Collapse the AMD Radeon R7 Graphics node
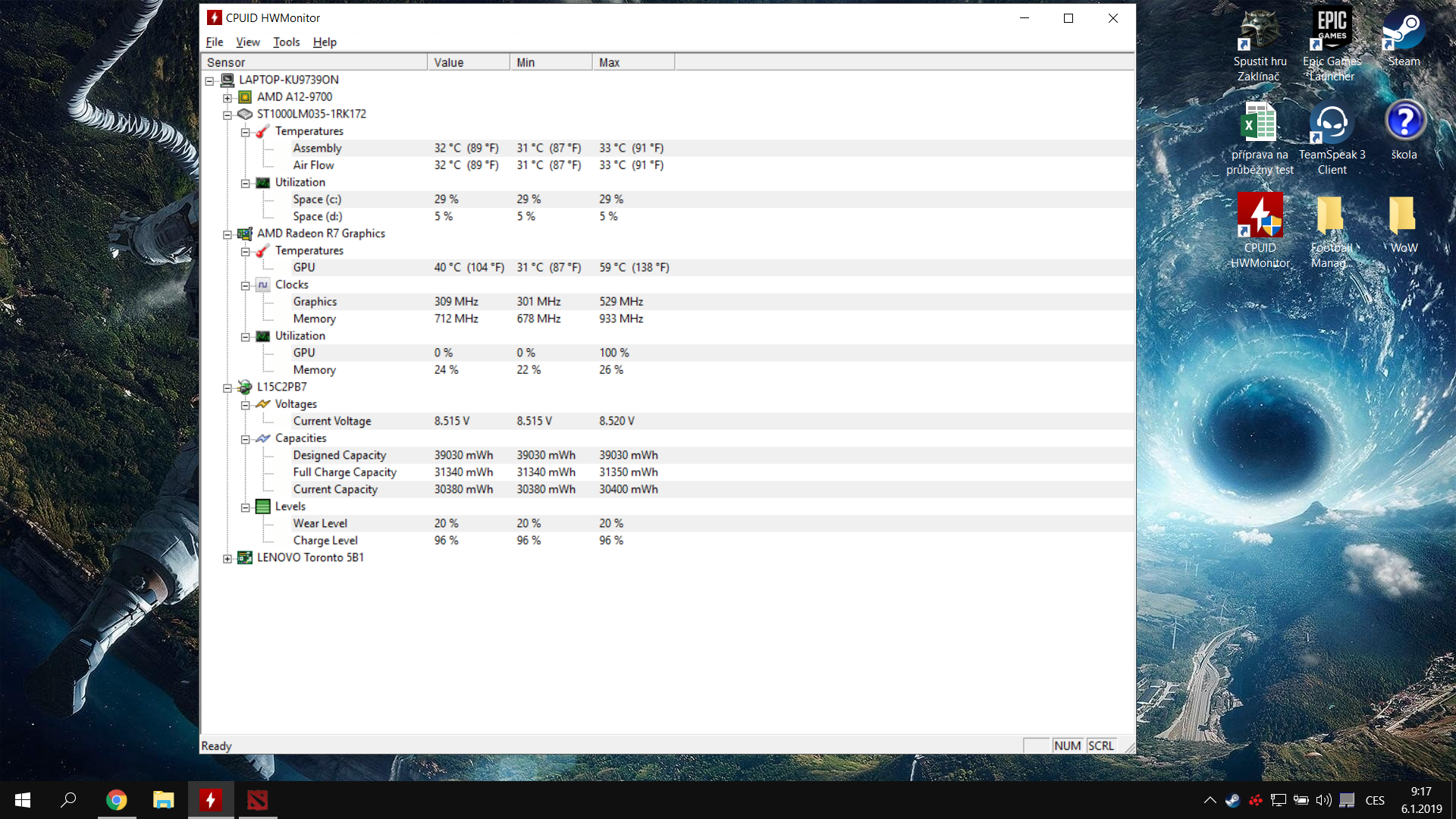This screenshot has height=819, width=1456. pos(227,234)
